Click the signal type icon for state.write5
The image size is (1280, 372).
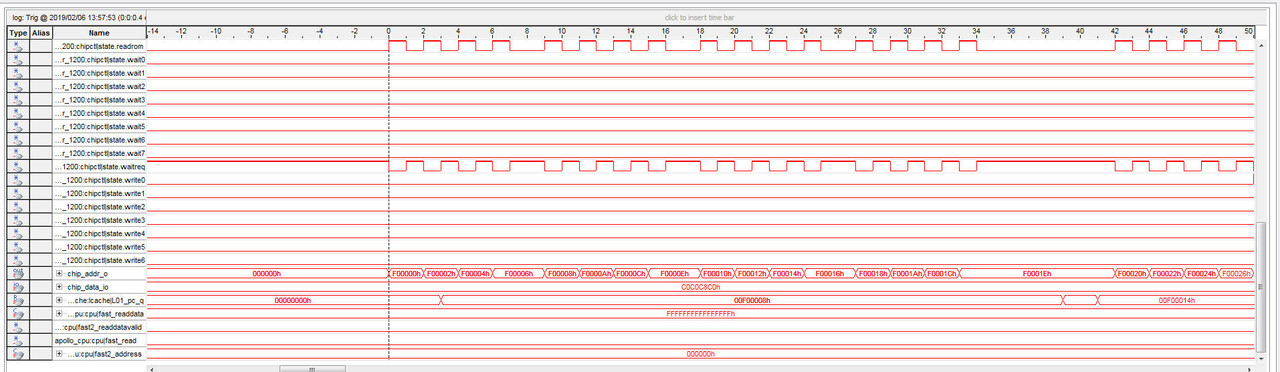point(18,247)
